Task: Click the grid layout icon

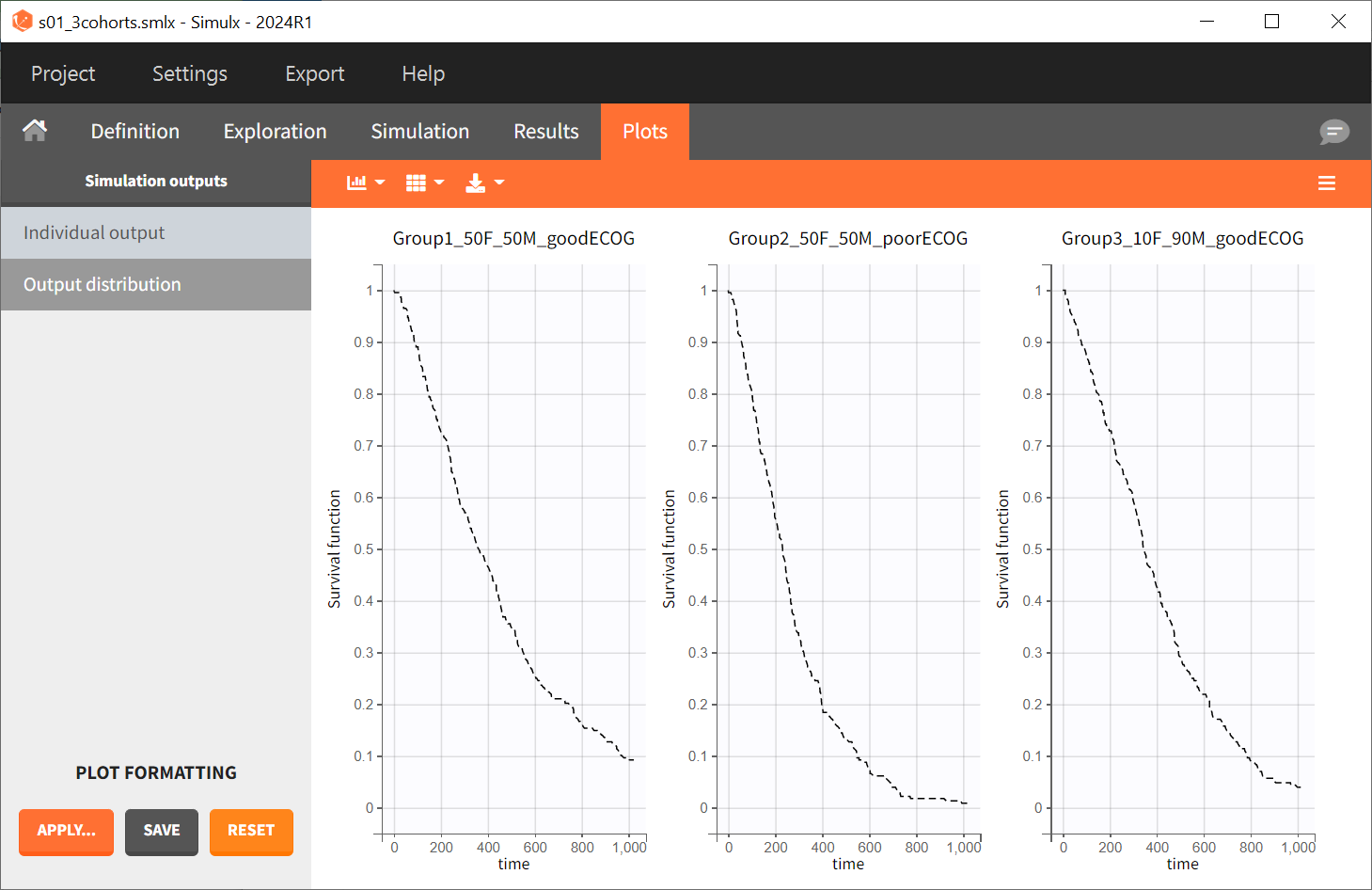Action: 416,183
